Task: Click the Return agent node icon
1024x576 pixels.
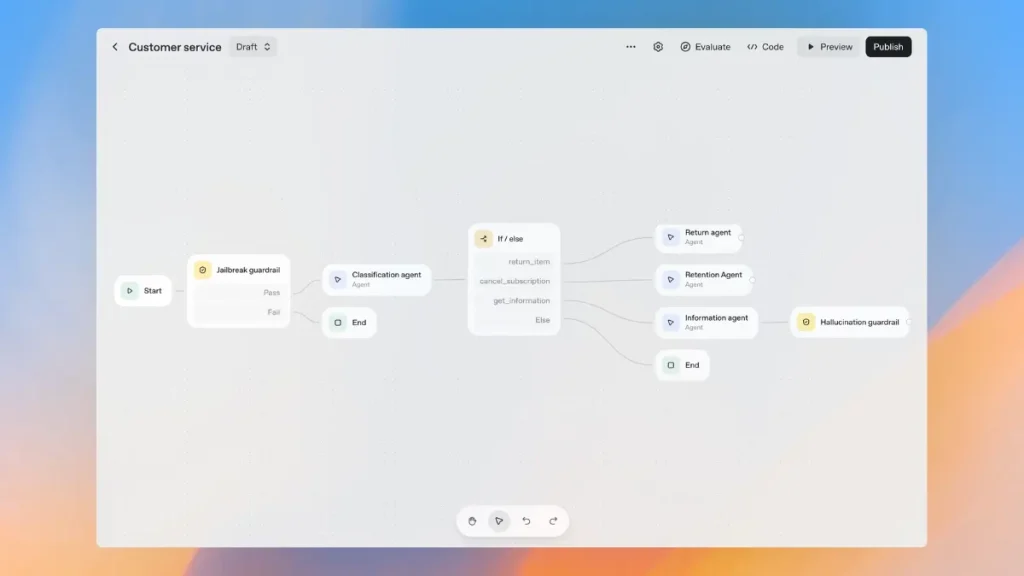Action: (x=669, y=237)
